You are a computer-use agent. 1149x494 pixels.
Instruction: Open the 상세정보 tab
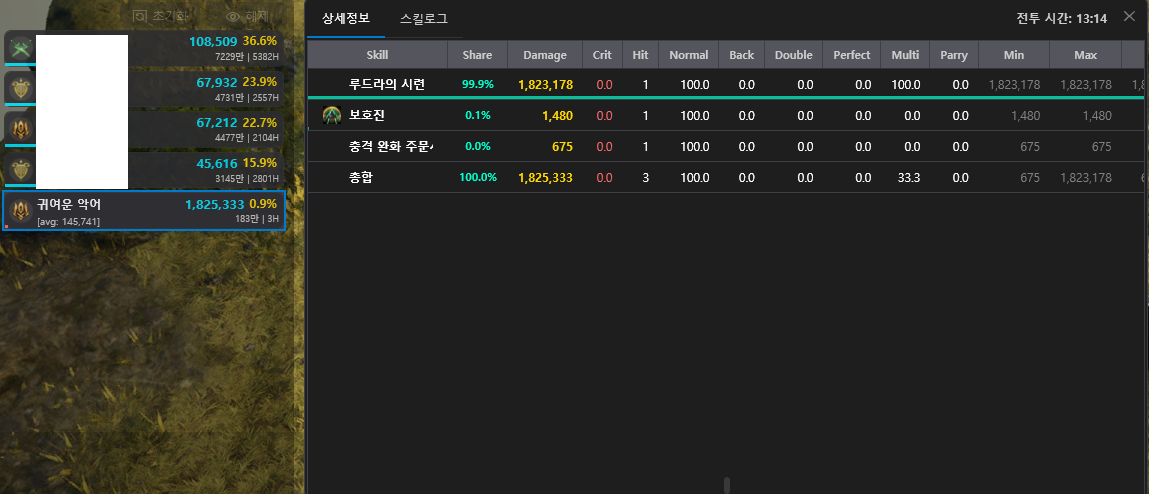(x=345, y=19)
